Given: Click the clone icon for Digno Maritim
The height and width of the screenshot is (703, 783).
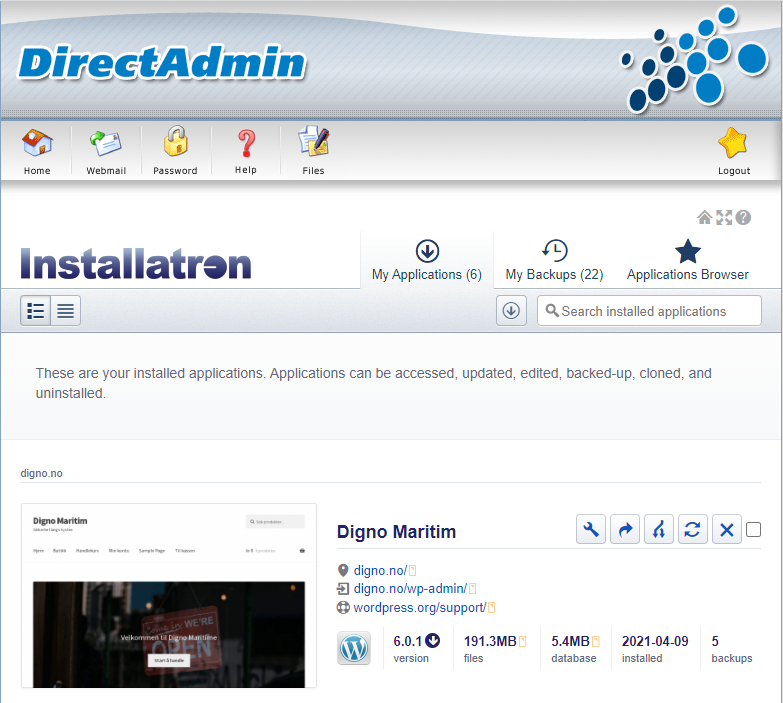Looking at the screenshot, I should point(659,529).
